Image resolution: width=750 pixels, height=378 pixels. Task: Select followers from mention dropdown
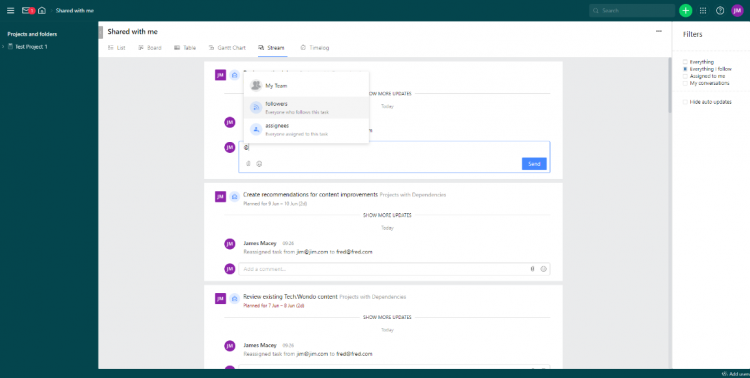pyautogui.click(x=306, y=108)
